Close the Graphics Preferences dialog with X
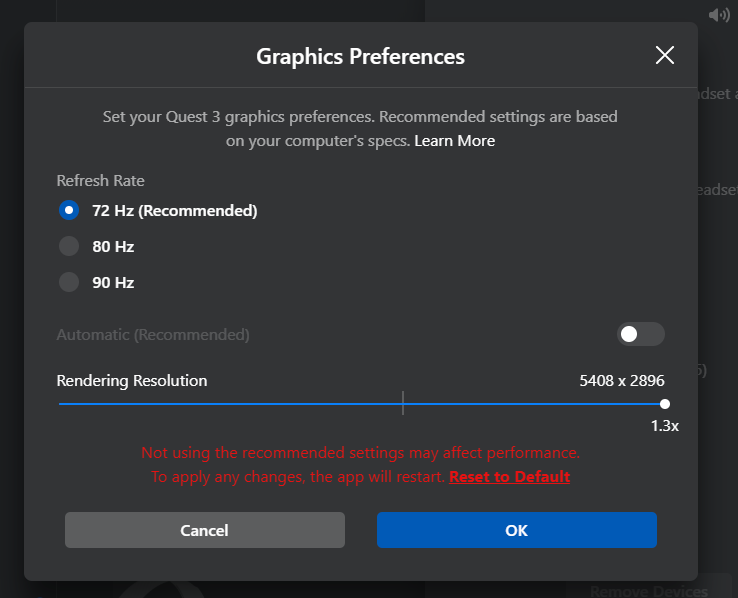738x598 pixels. click(x=665, y=55)
